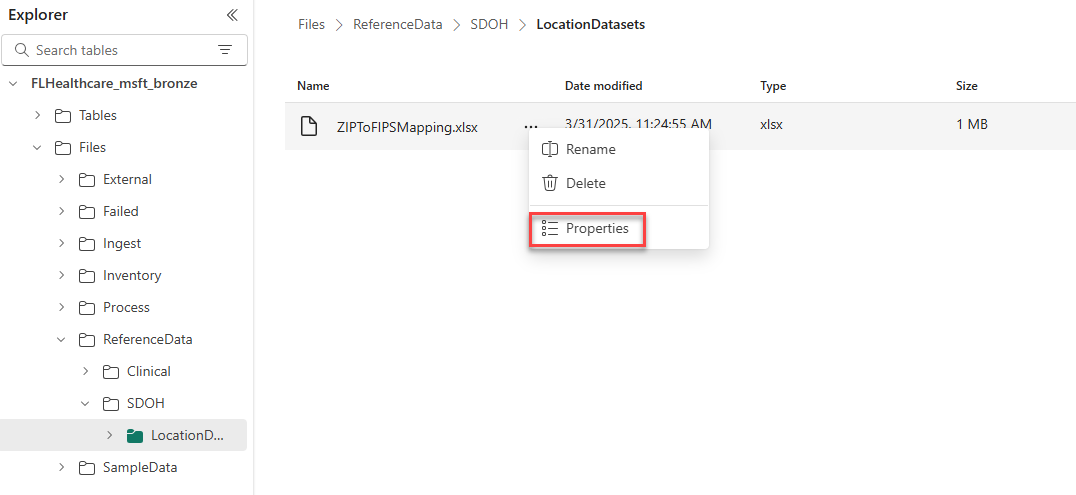Click the Clinical folder icon
1076x495 pixels.
111,371
